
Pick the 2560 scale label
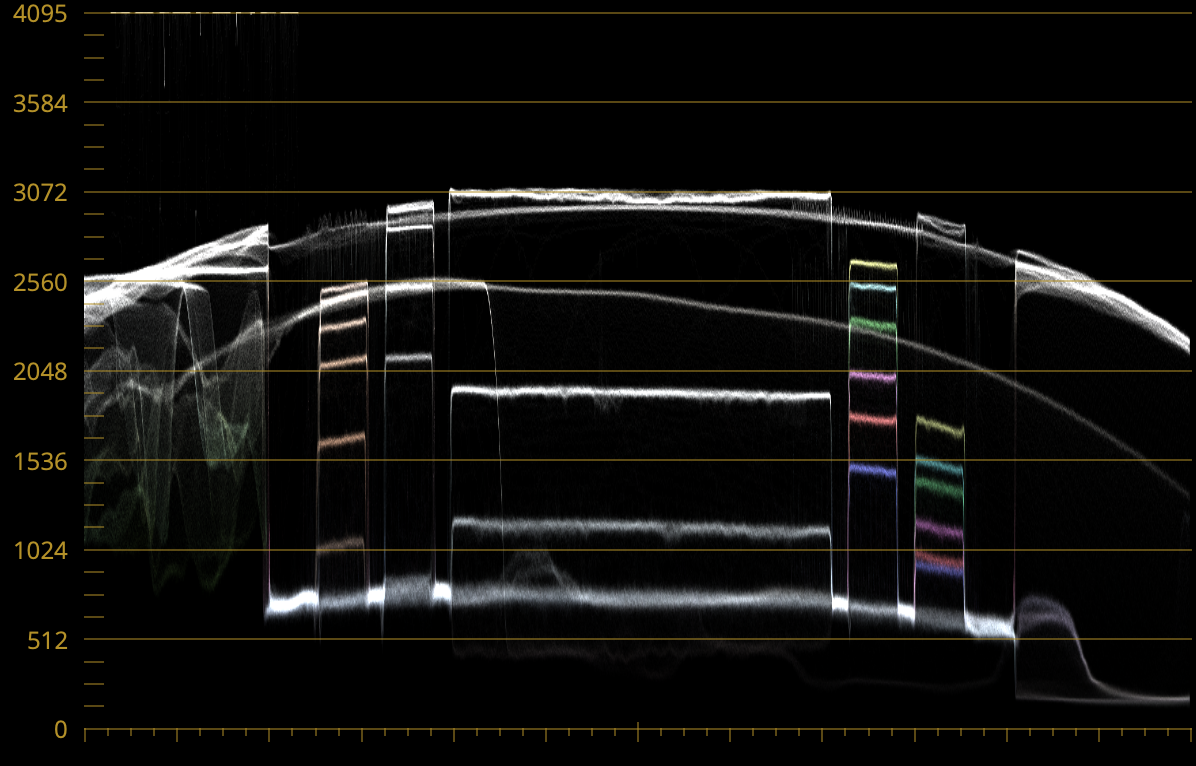(40, 282)
